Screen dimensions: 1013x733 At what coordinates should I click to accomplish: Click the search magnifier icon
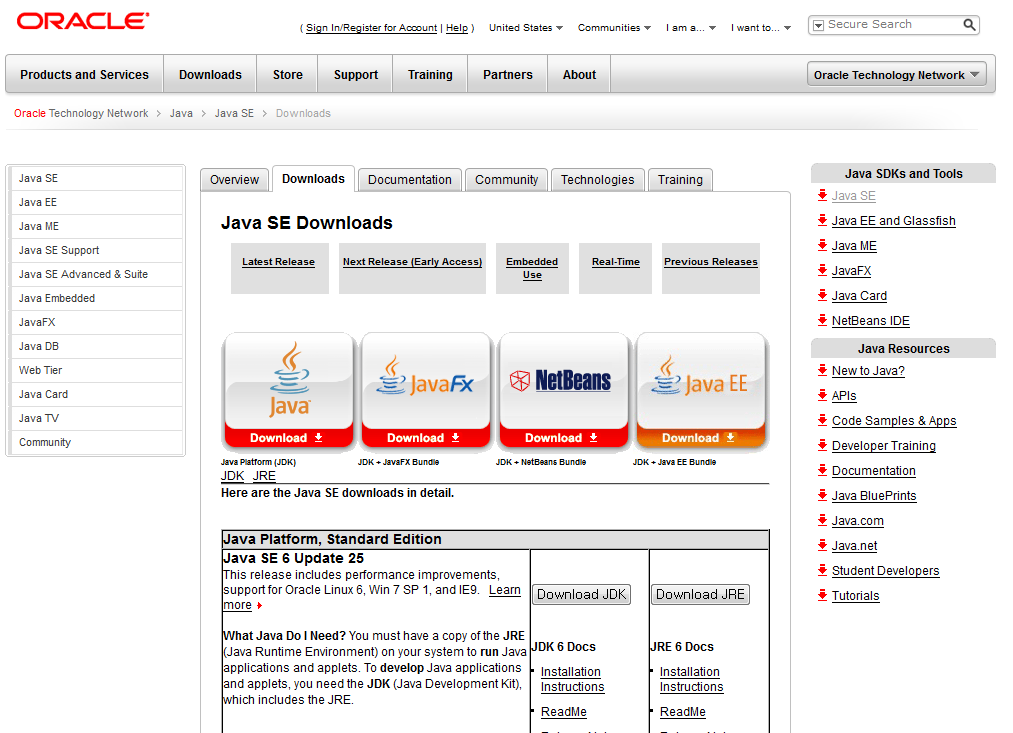tap(969, 25)
